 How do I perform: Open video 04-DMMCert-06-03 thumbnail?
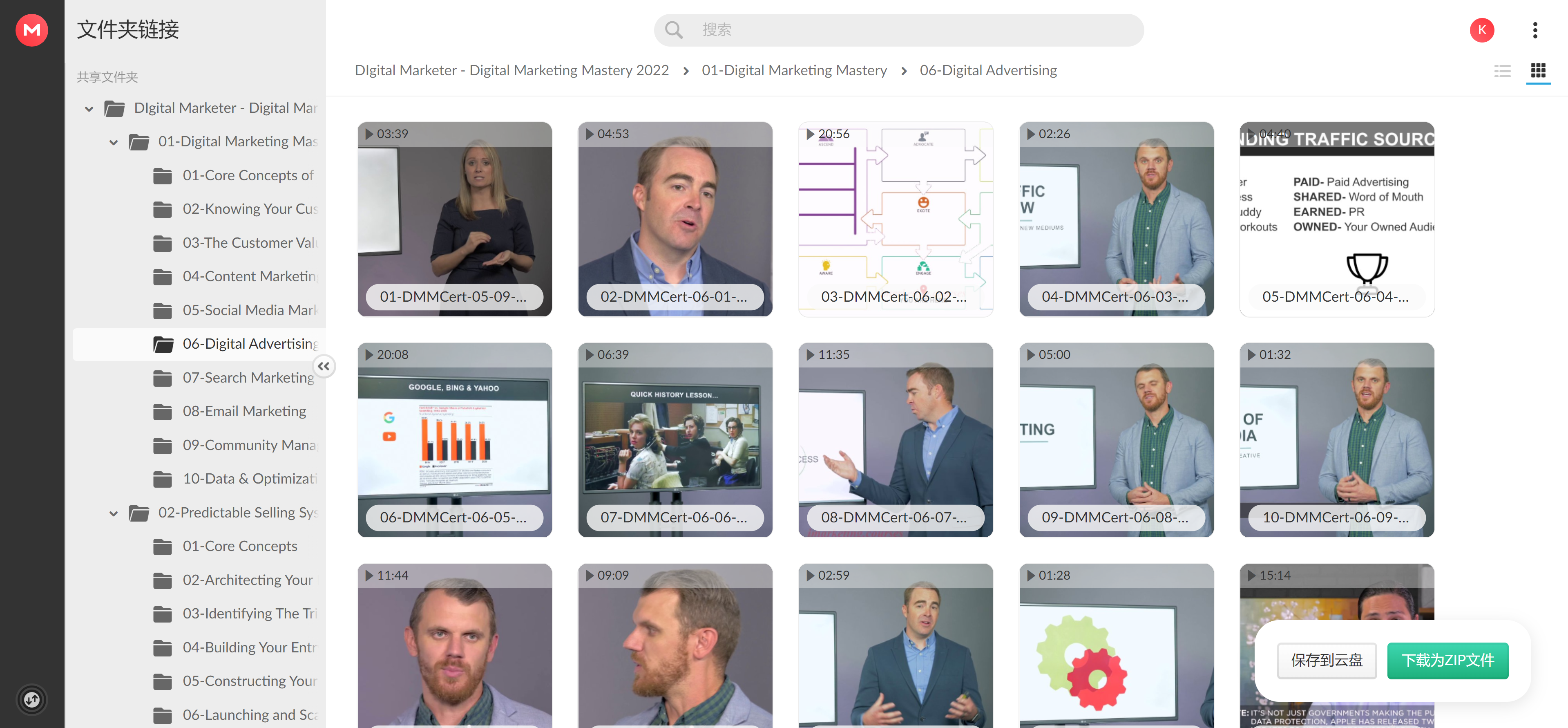click(1116, 220)
